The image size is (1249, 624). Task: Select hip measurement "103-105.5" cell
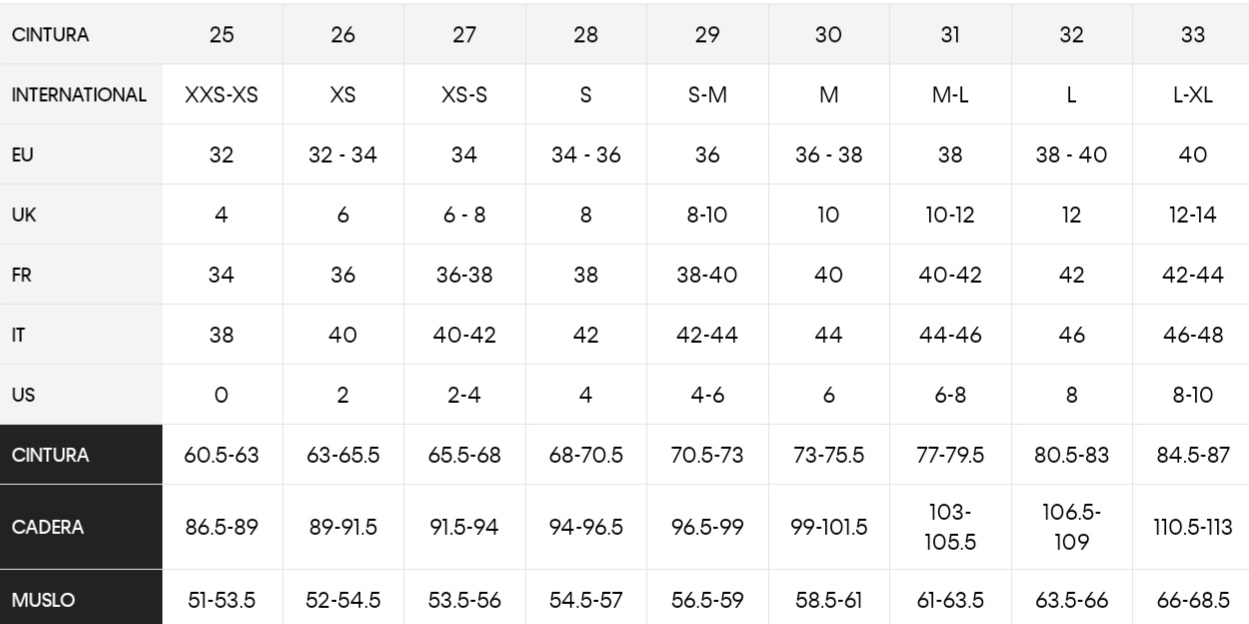point(950,527)
